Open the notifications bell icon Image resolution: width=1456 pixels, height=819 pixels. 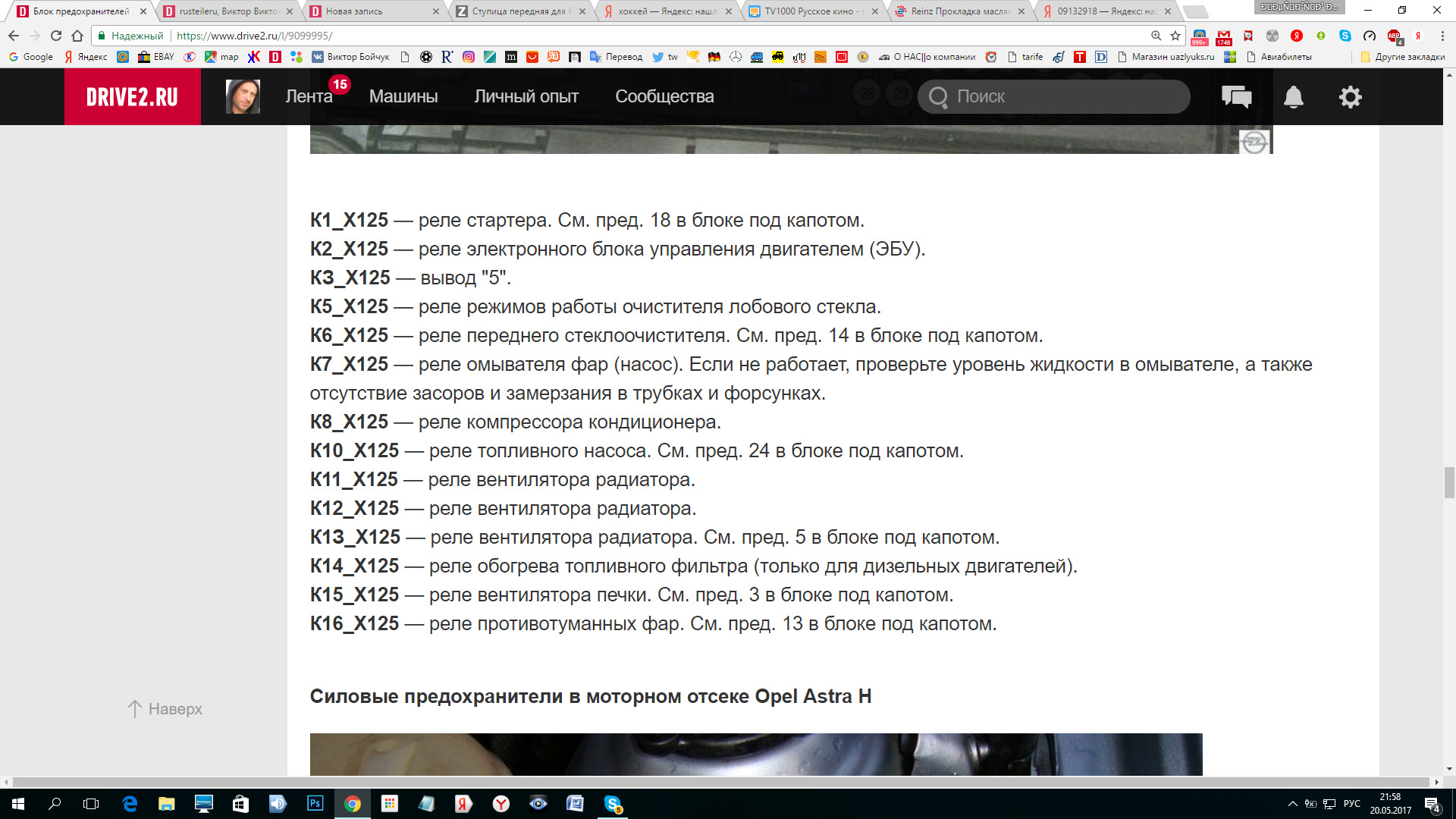click(x=1294, y=97)
